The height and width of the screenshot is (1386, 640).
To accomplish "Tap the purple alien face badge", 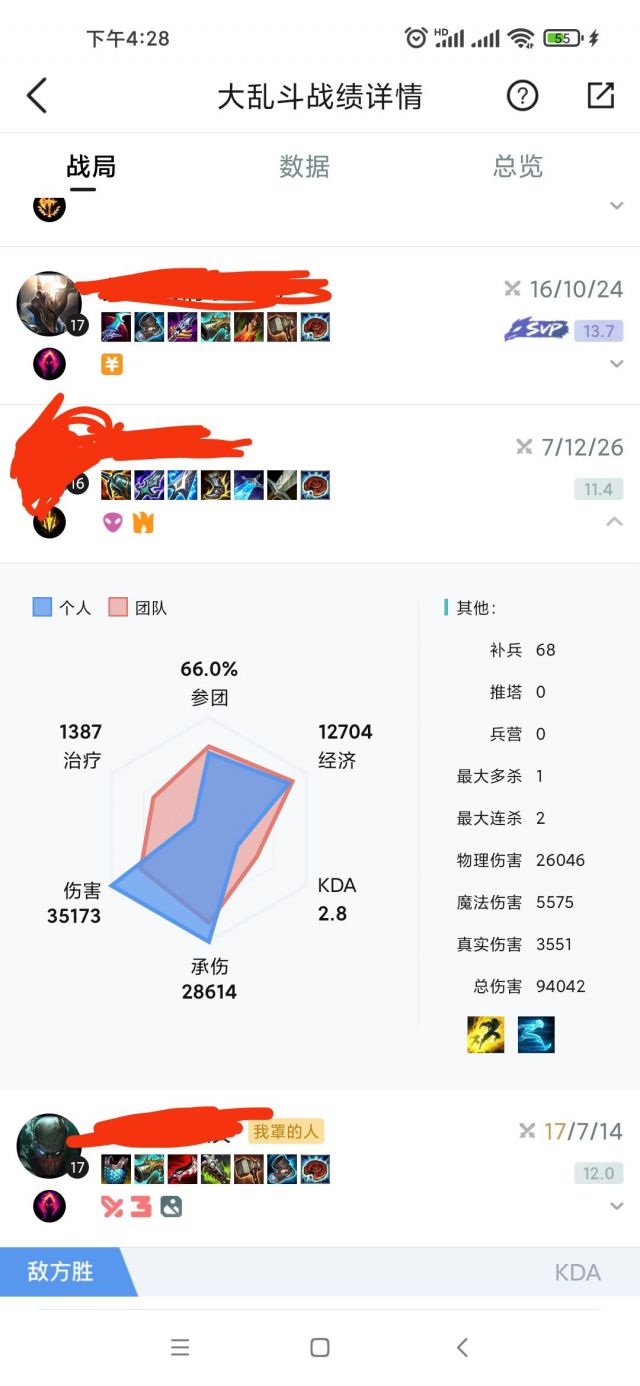I will click(112, 522).
